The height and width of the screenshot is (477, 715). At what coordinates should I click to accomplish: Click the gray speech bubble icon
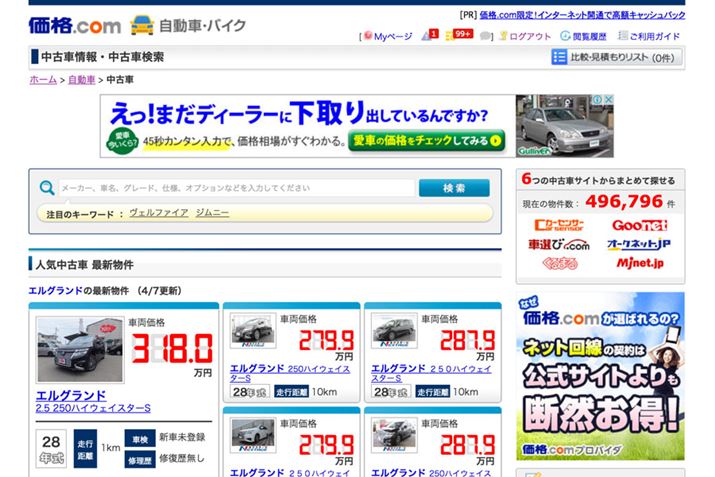coord(485,36)
